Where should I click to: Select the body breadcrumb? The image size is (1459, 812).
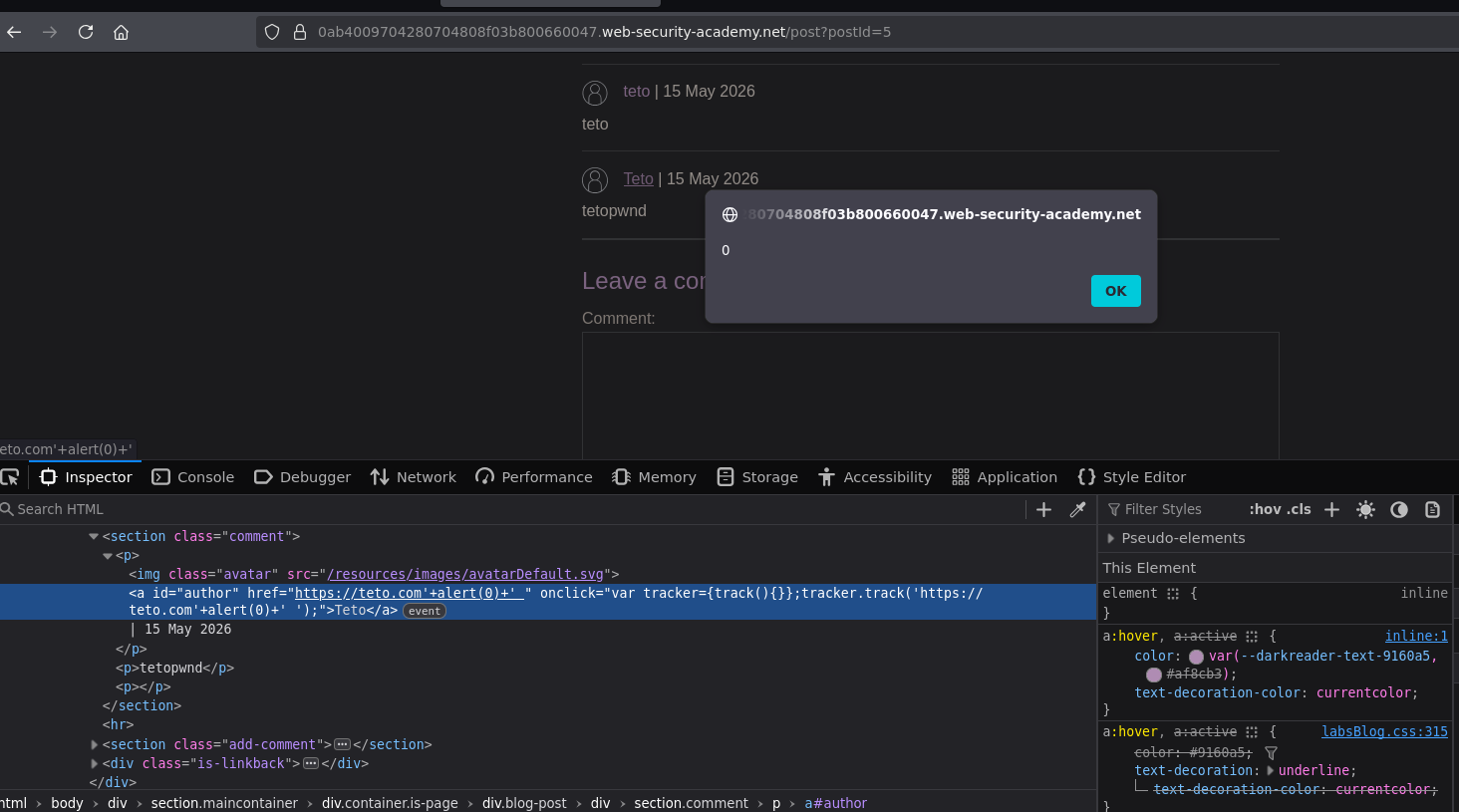click(x=67, y=803)
